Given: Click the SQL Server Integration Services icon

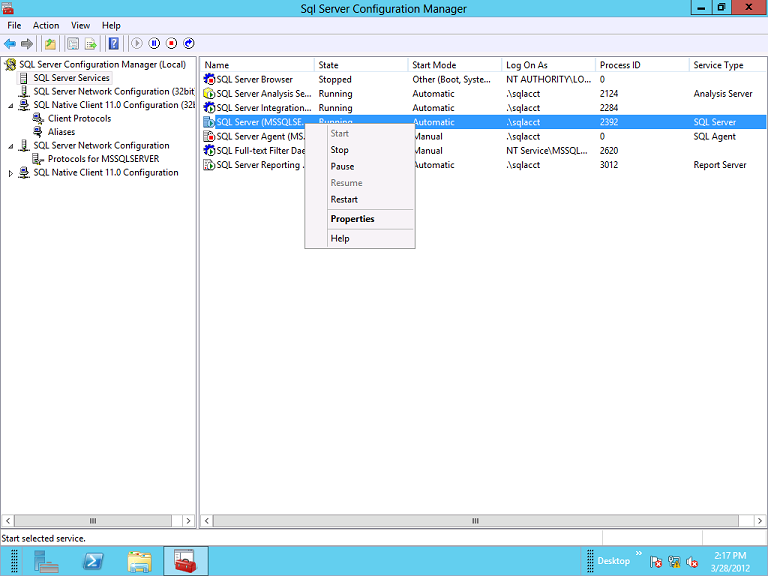Looking at the screenshot, I should [x=209, y=108].
